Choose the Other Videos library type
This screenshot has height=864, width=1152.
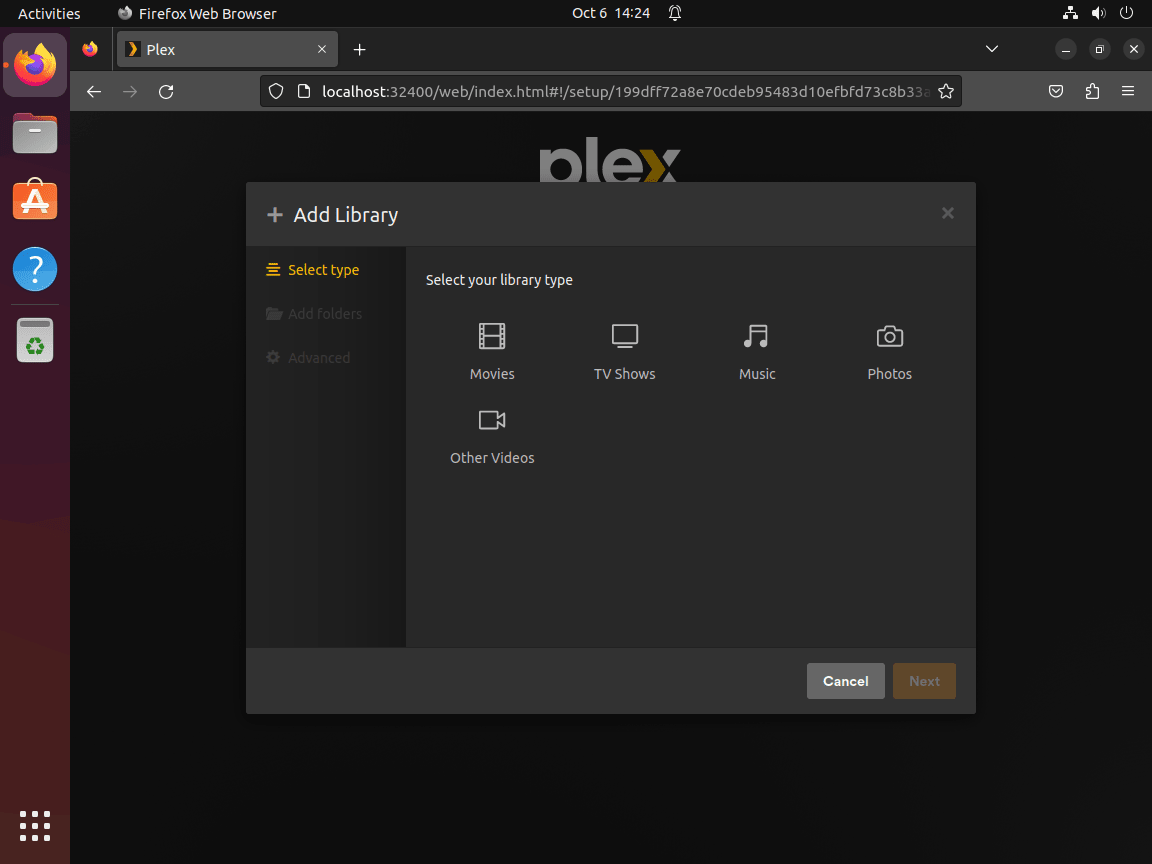coord(491,434)
